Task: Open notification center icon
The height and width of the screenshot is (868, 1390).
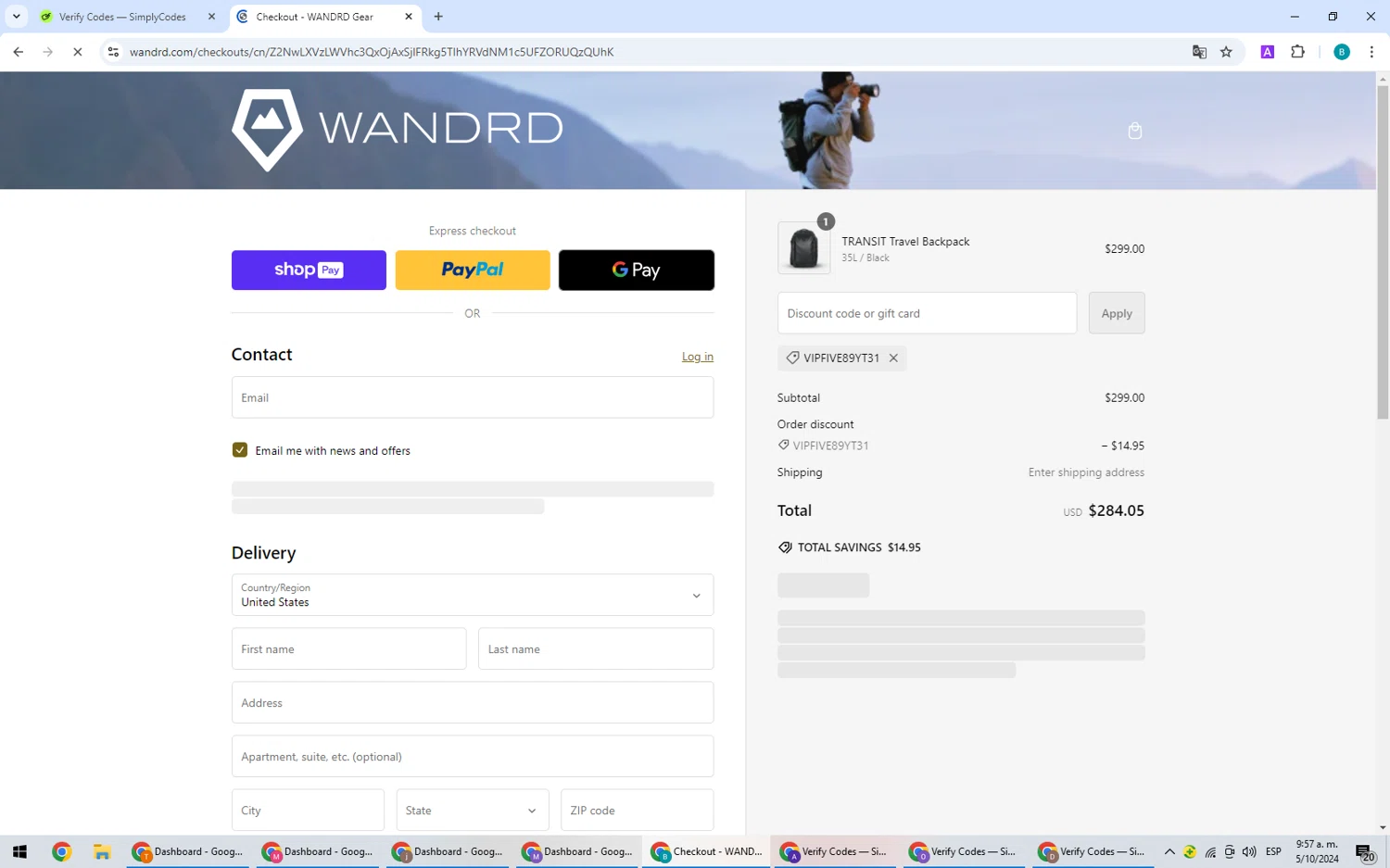Action: pyautogui.click(x=1365, y=852)
